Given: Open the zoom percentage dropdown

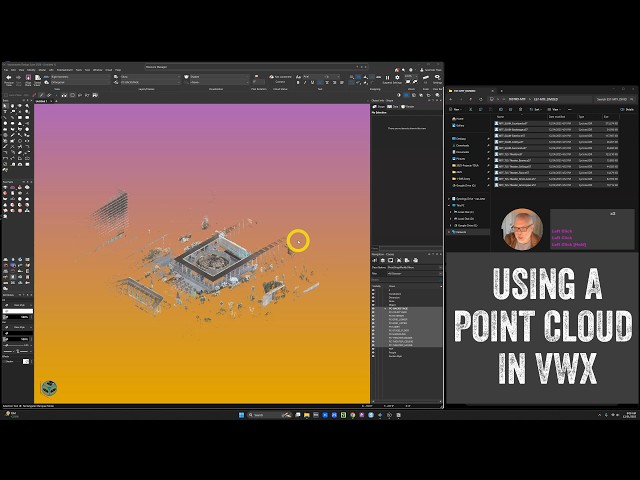Looking at the screenshot, I should click(409, 76).
